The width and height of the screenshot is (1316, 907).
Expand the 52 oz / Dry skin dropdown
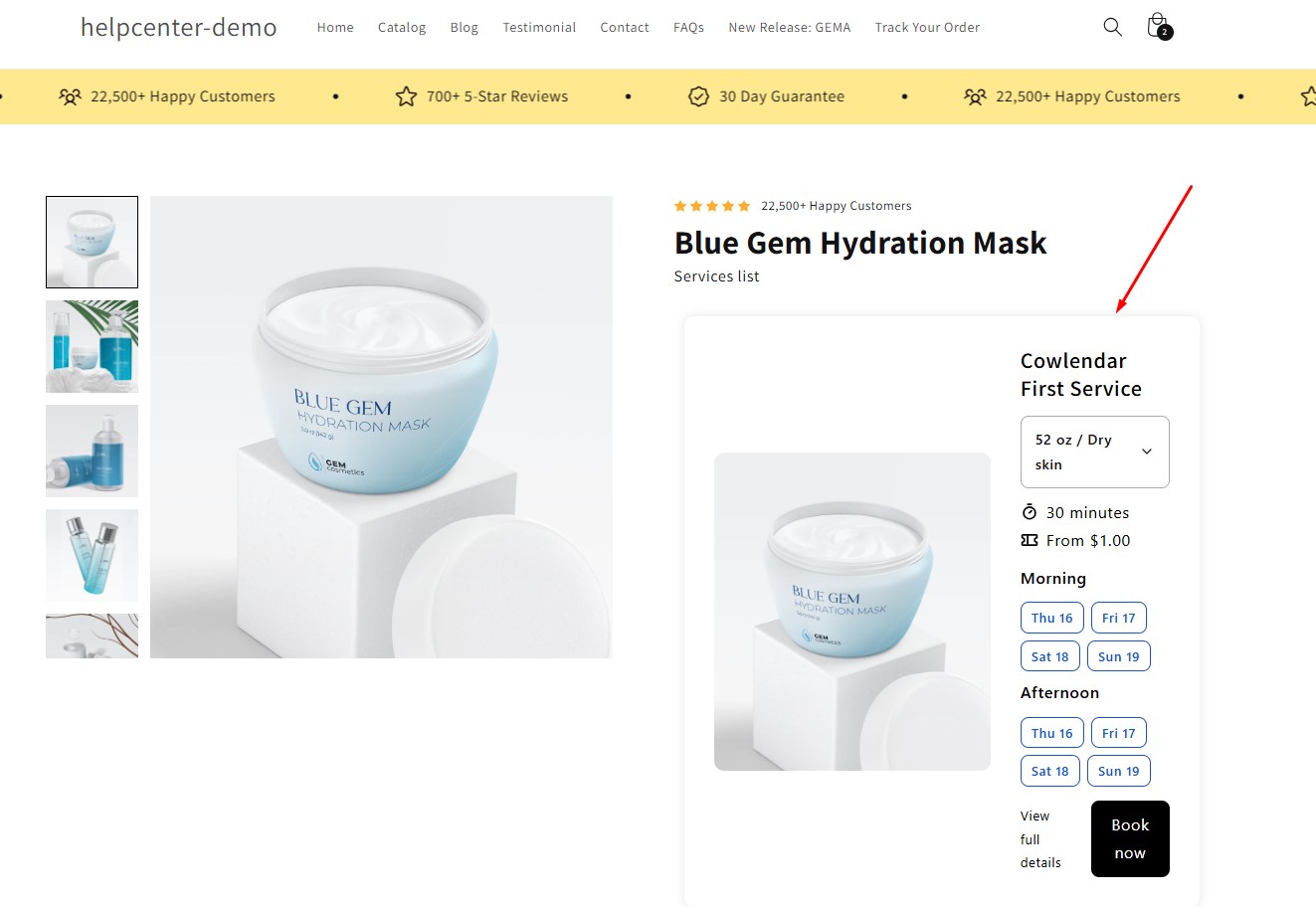pyautogui.click(x=1094, y=452)
